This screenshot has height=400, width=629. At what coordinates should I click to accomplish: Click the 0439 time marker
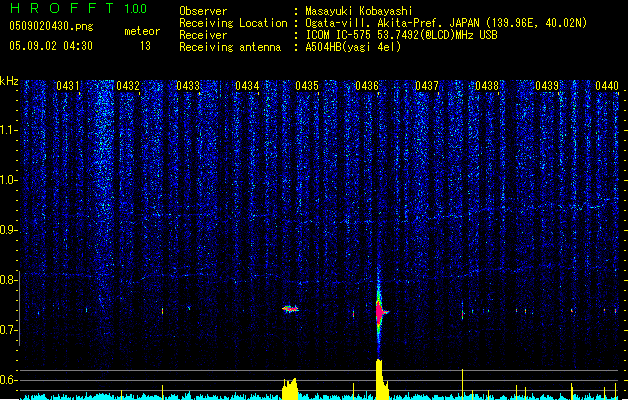[547, 86]
